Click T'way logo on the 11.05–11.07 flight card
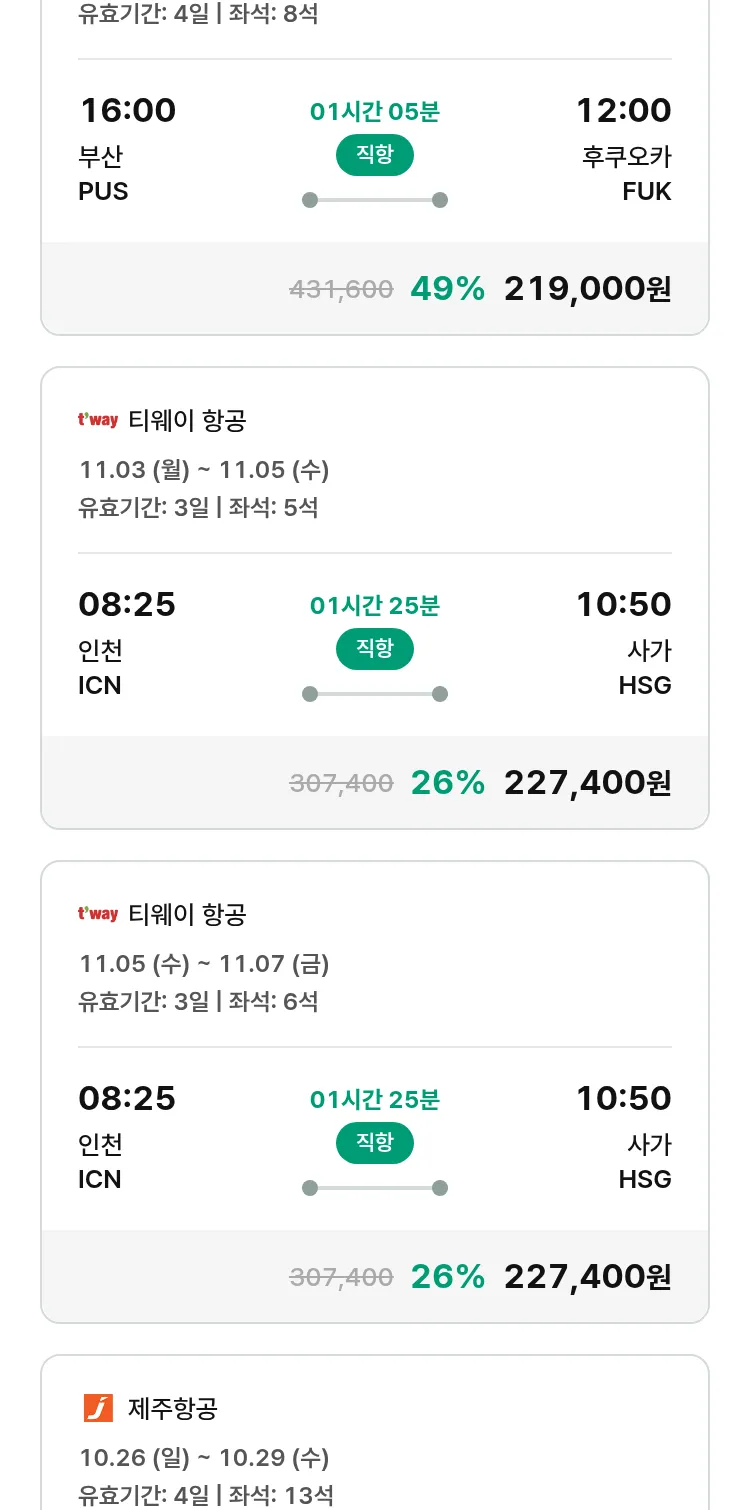Screen dimensions: 750x1510 tap(98, 914)
